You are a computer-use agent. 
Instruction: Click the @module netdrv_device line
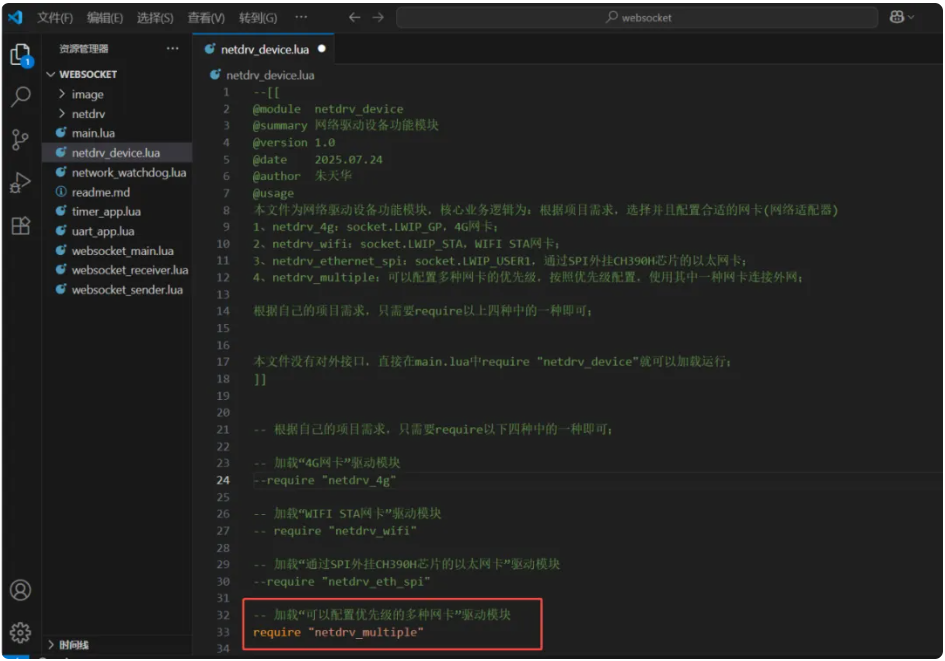click(x=328, y=109)
